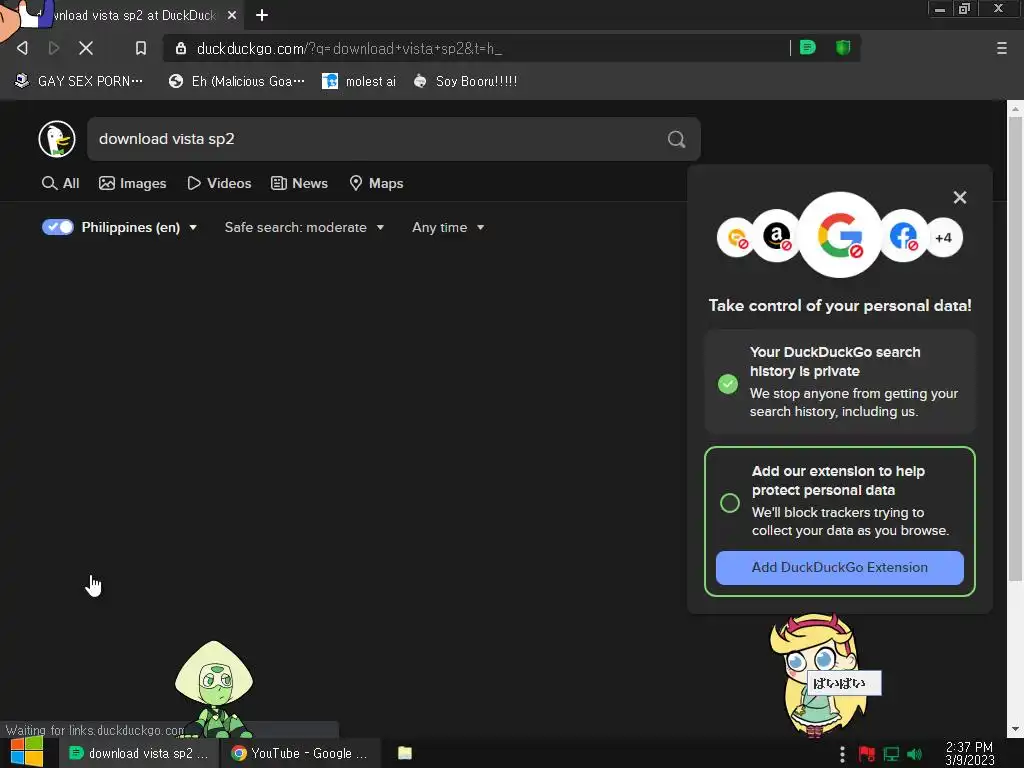Click the green shield icon in address bar
1024x768 pixels.
(843, 48)
